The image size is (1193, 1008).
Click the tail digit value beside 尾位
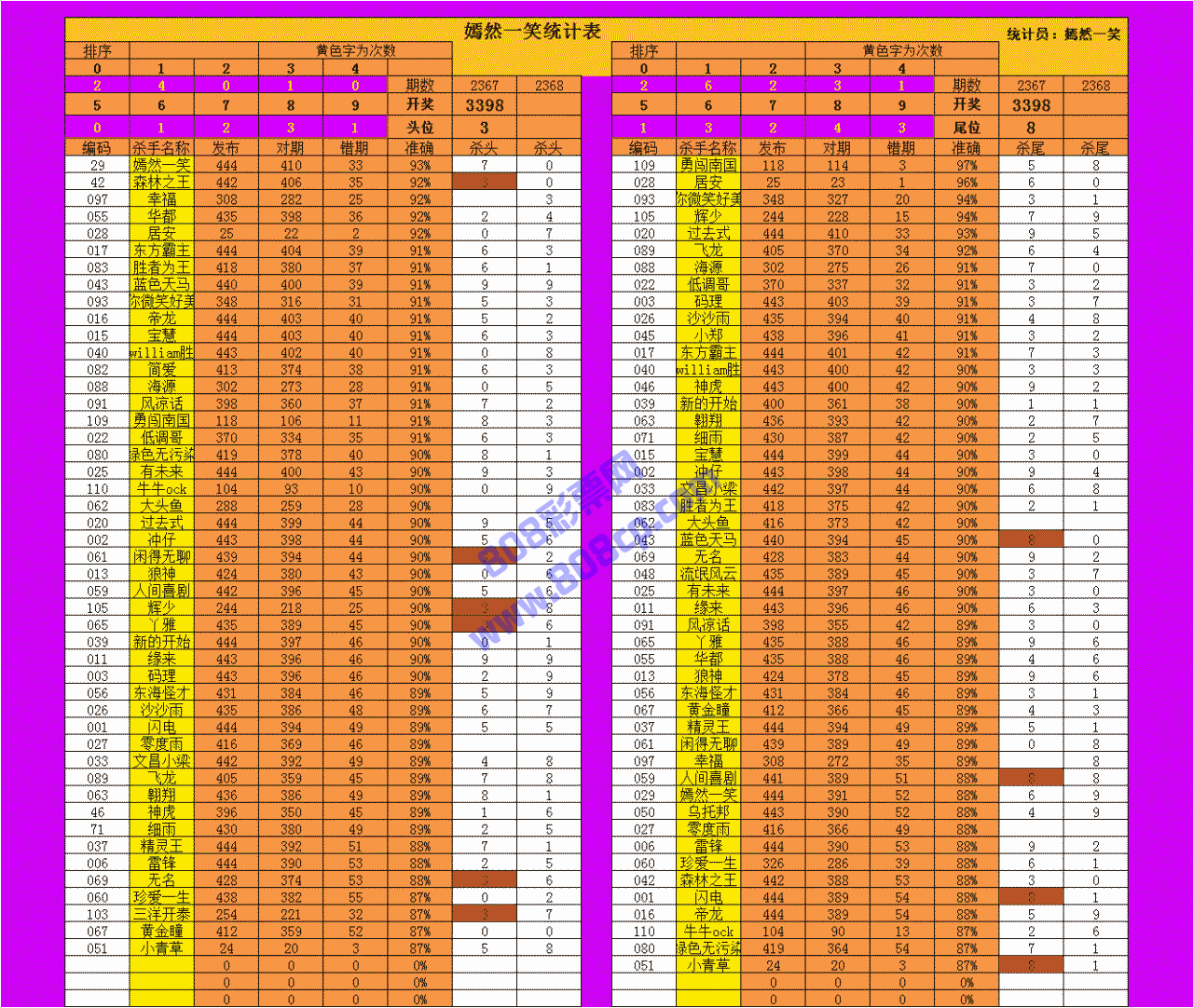1031,127
